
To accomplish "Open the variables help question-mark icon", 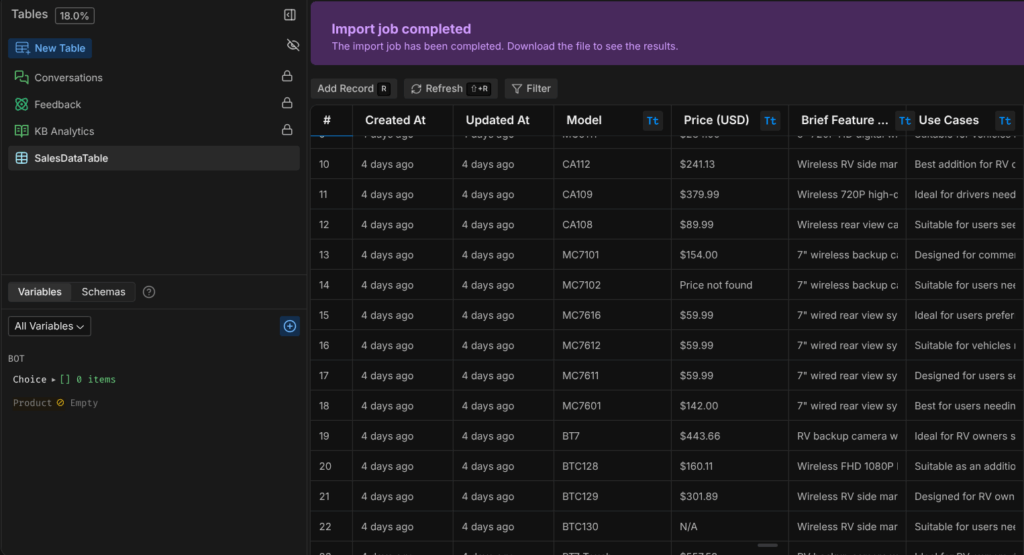I will [x=149, y=292].
